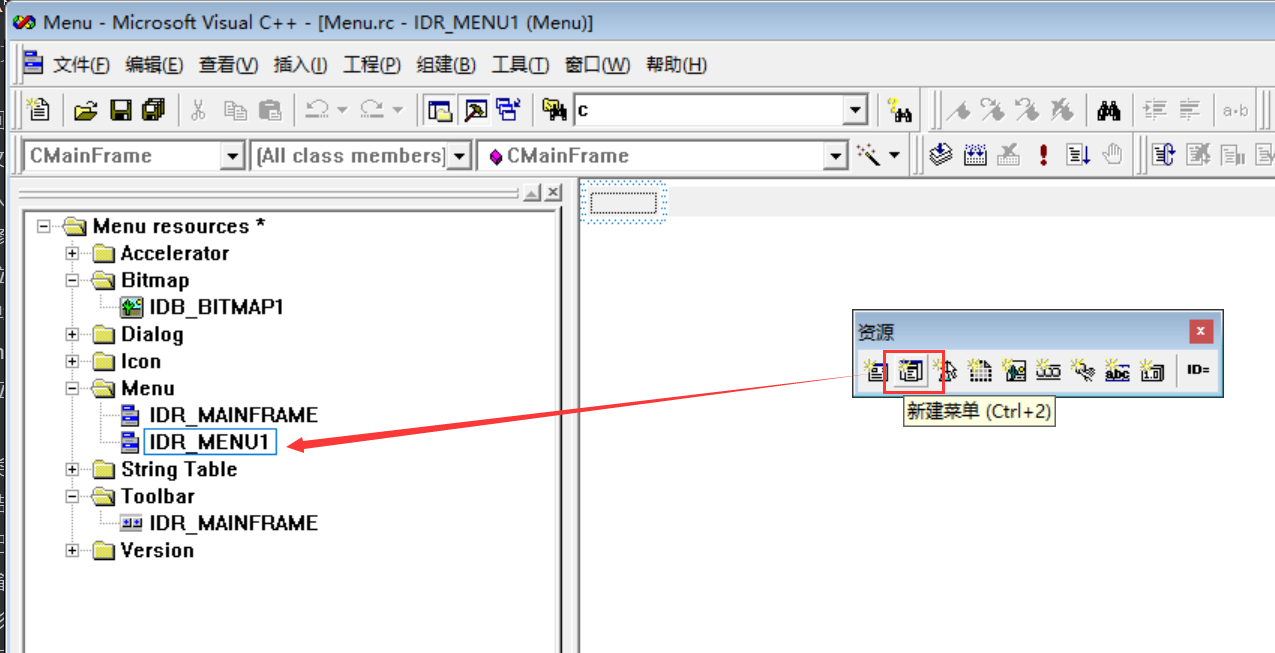The height and width of the screenshot is (653, 1275).
Task: Click New Toolbar icon in 资源 toolbar
Action: (x=1048, y=371)
